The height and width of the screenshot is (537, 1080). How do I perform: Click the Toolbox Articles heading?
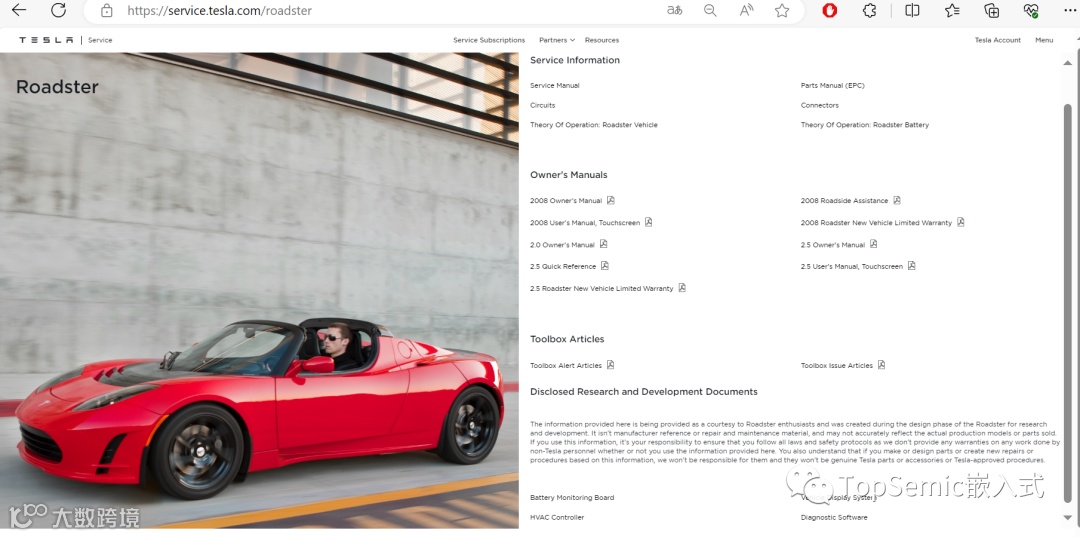567,339
